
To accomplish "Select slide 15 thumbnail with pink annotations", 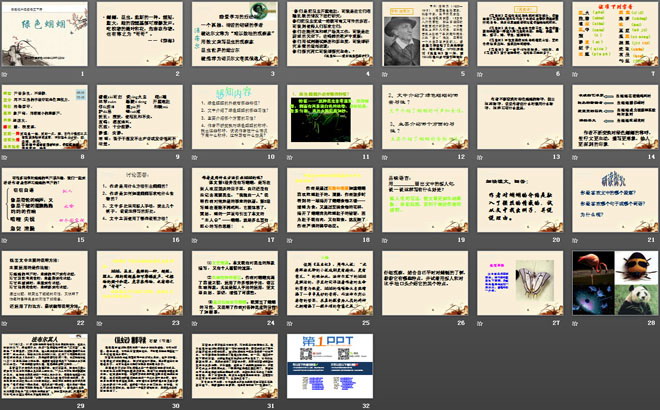I will [x=45, y=200].
